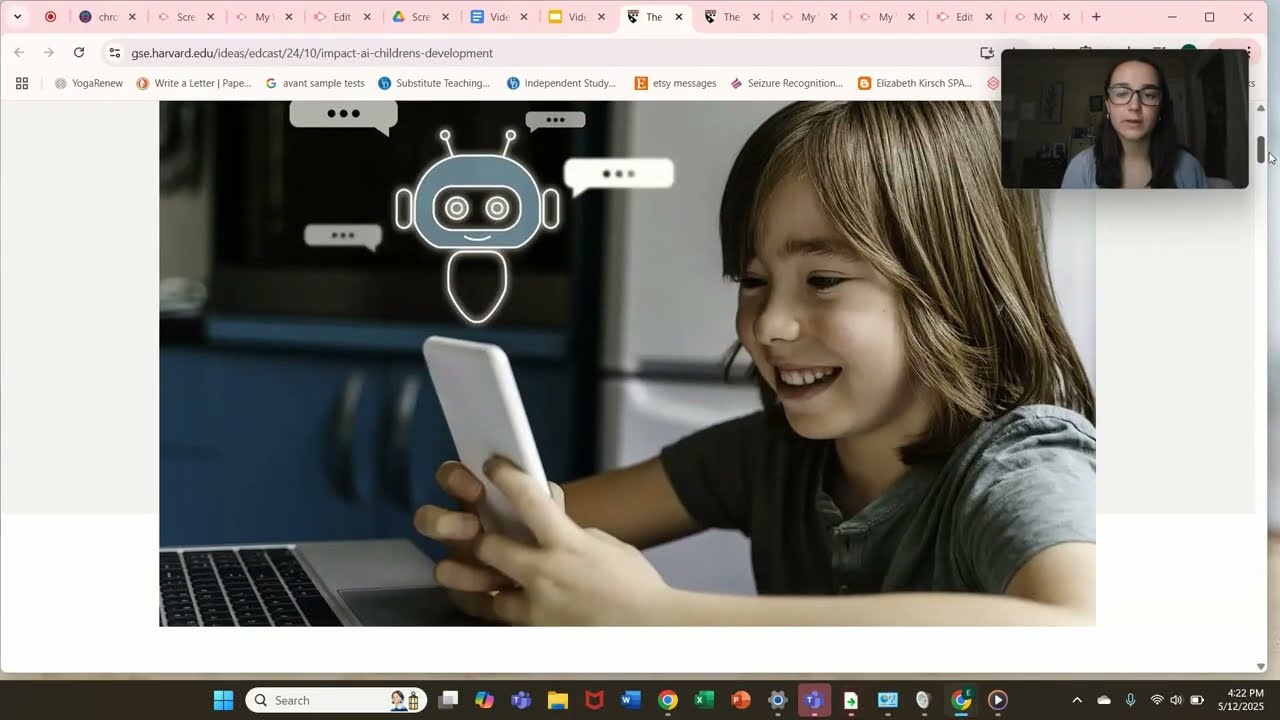The width and height of the screenshot is (1280, 720).
Task: Launch PowerPoint from the taskbar
Action: [x=740, y=700]
